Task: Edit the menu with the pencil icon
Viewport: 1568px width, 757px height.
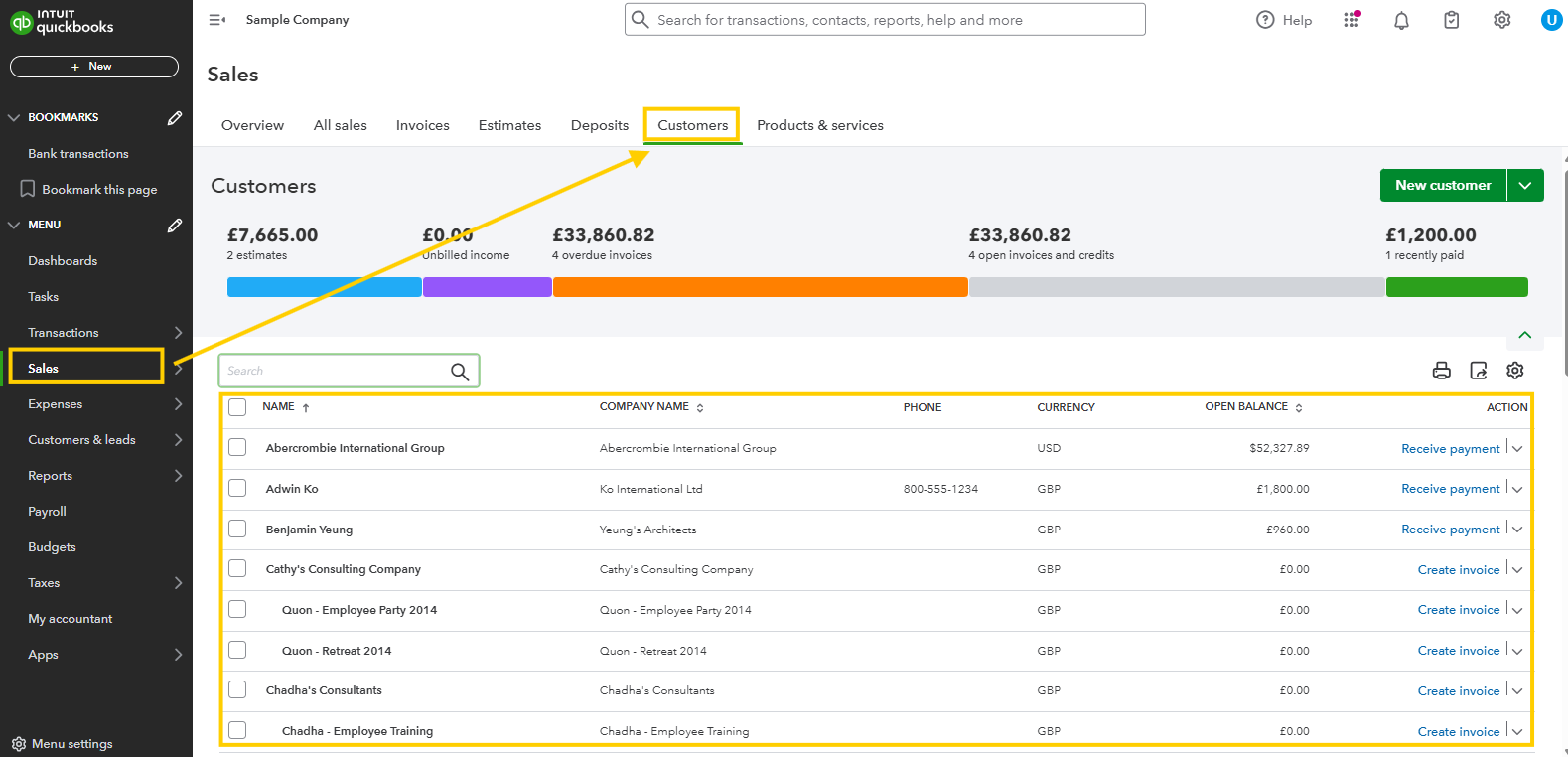Action: point(175,225)
